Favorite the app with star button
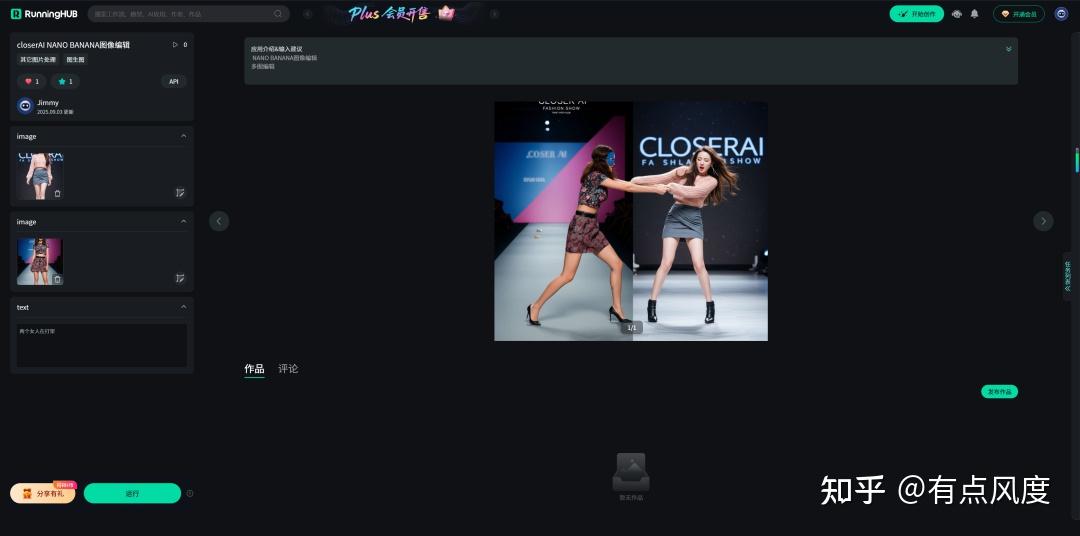The width and height of the screenshot is (1080, 536). [x=65, y=81]
